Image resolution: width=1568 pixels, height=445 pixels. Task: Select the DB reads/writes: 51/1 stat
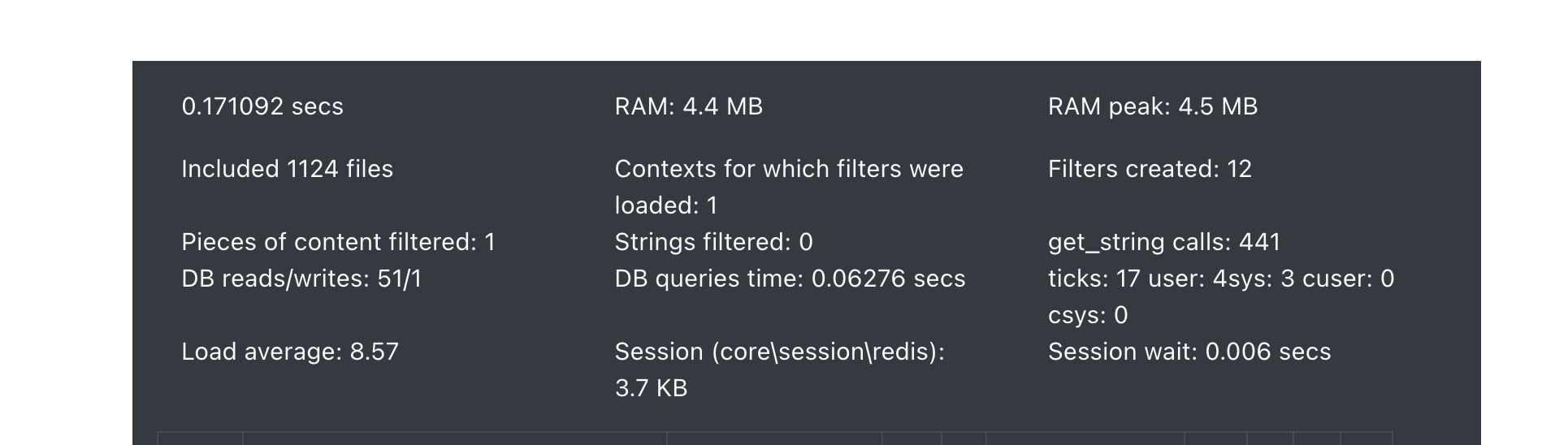coord(301,279)
